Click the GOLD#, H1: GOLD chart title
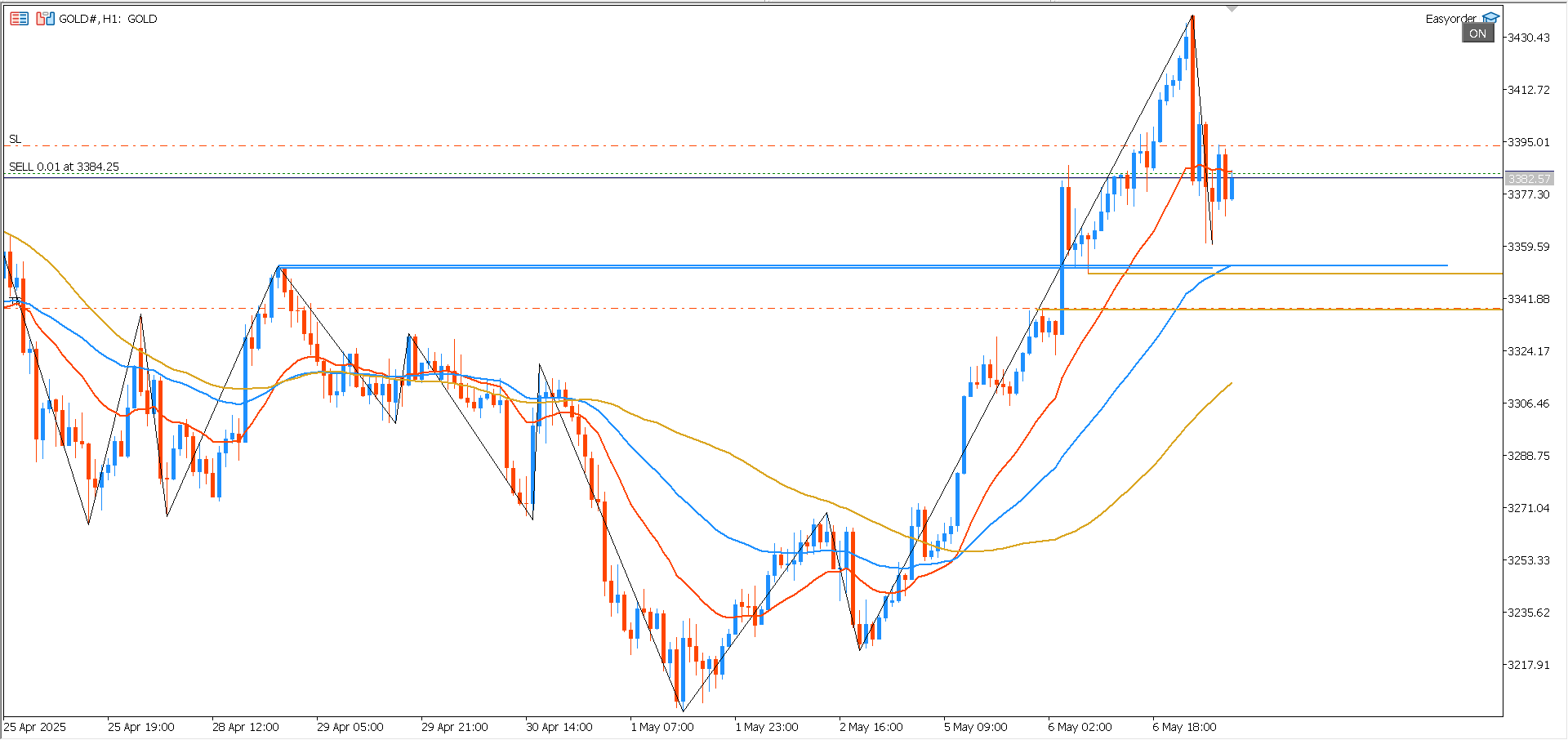The height and width of the screenshot is (740, 1568). click(108, 19)
